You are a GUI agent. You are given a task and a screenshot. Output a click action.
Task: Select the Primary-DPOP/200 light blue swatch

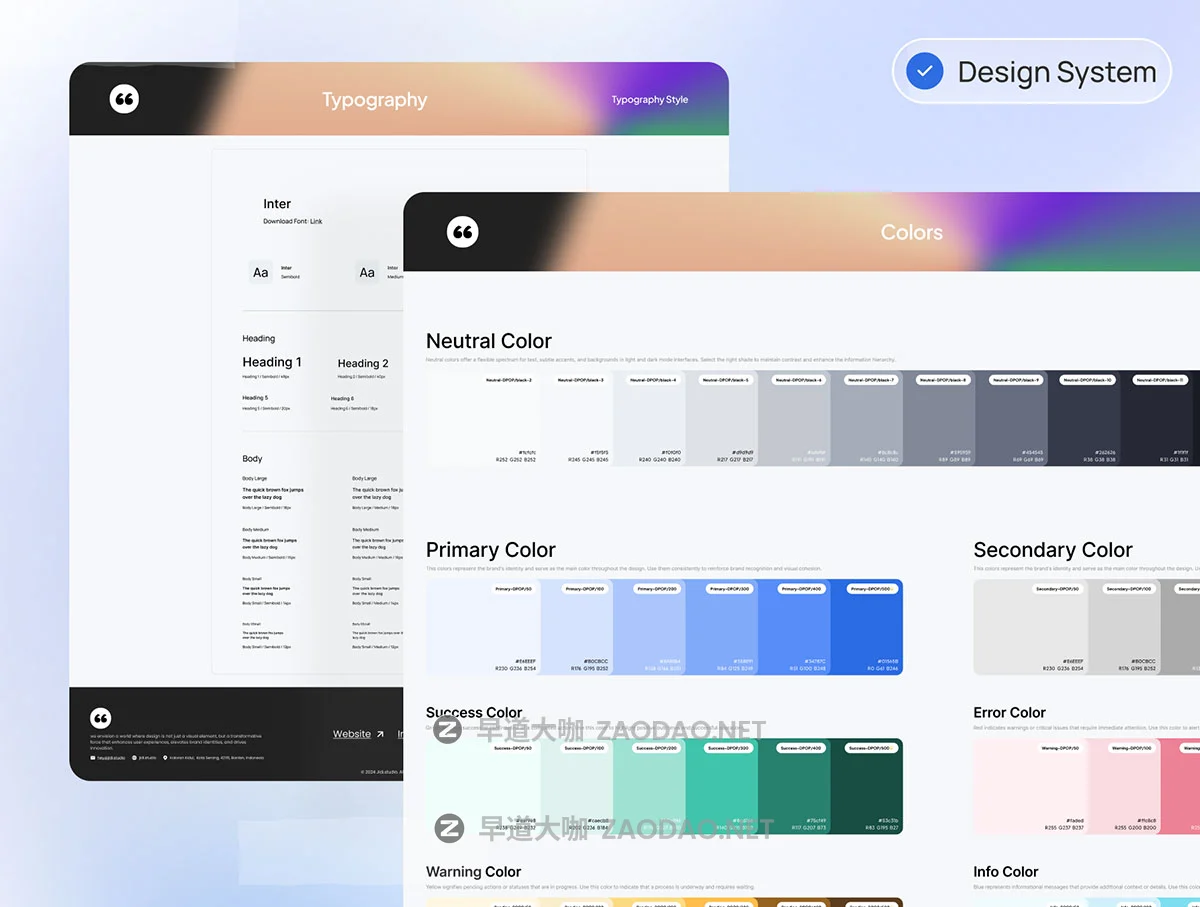pos(649,627)
